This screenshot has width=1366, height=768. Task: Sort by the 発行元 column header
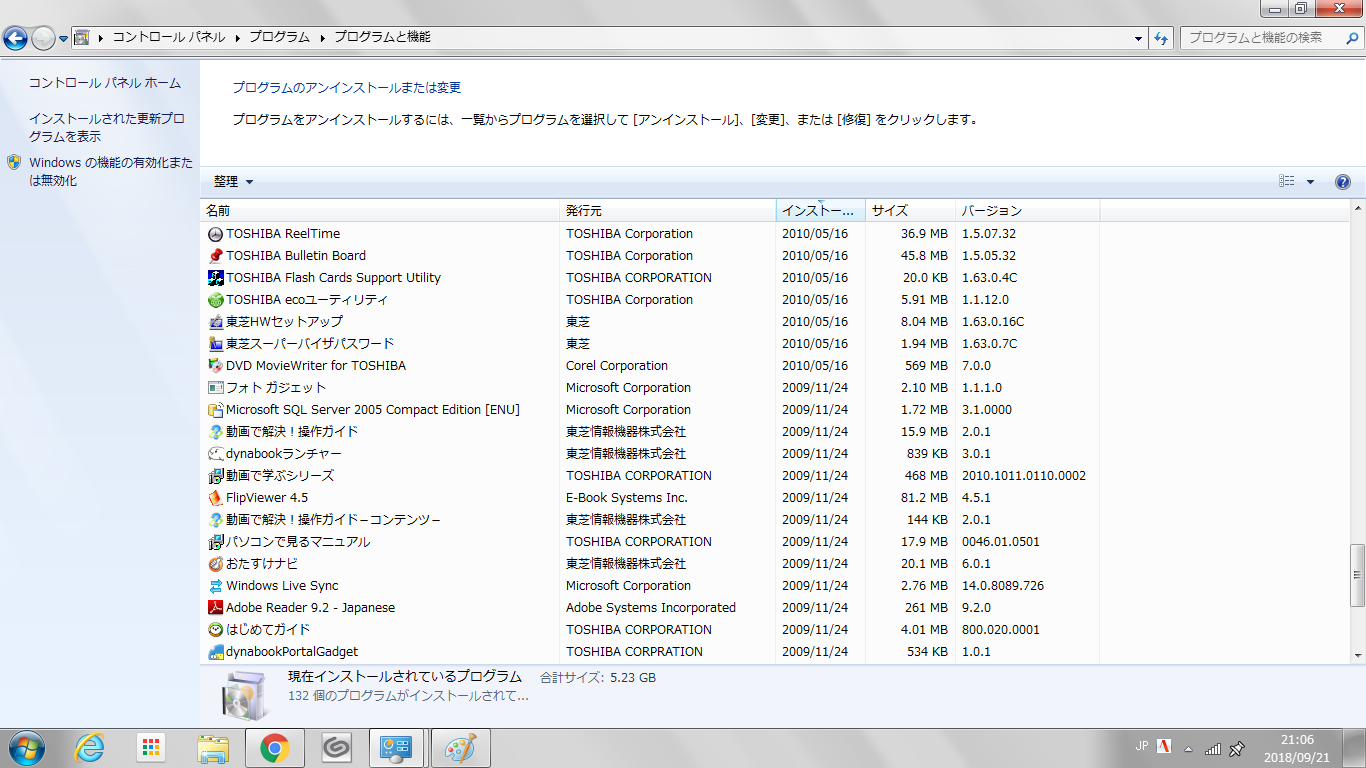[668, 210]
